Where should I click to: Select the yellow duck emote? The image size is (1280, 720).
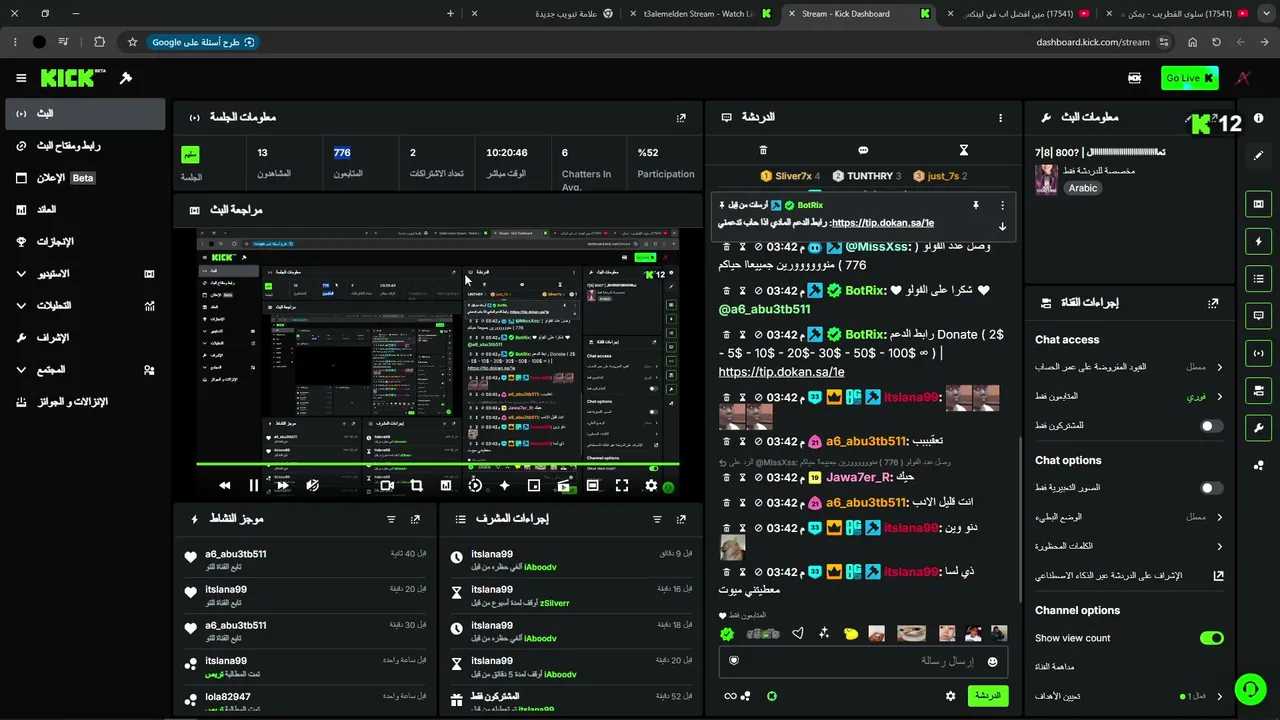pos(851,634)
